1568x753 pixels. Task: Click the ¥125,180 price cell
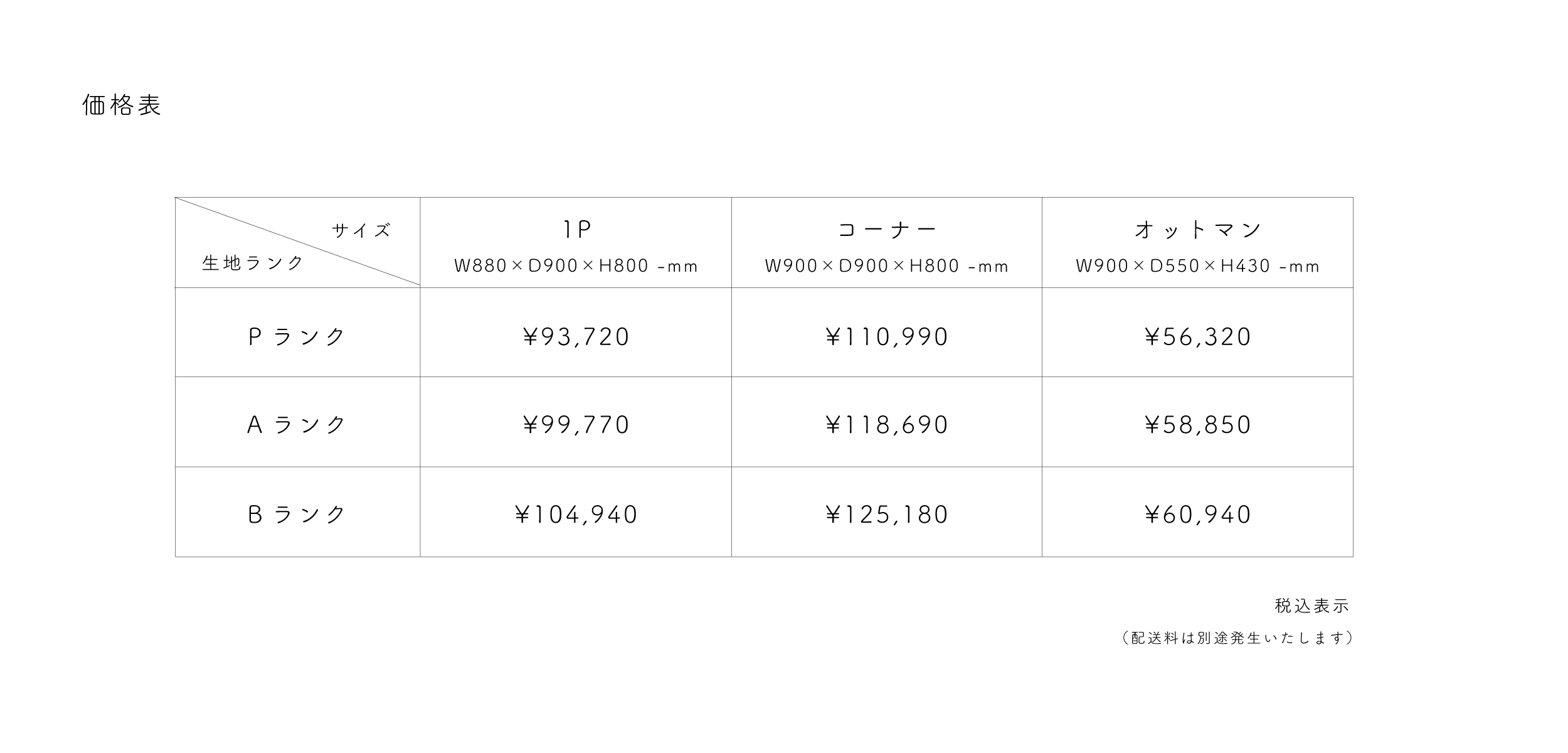(887, 515)
